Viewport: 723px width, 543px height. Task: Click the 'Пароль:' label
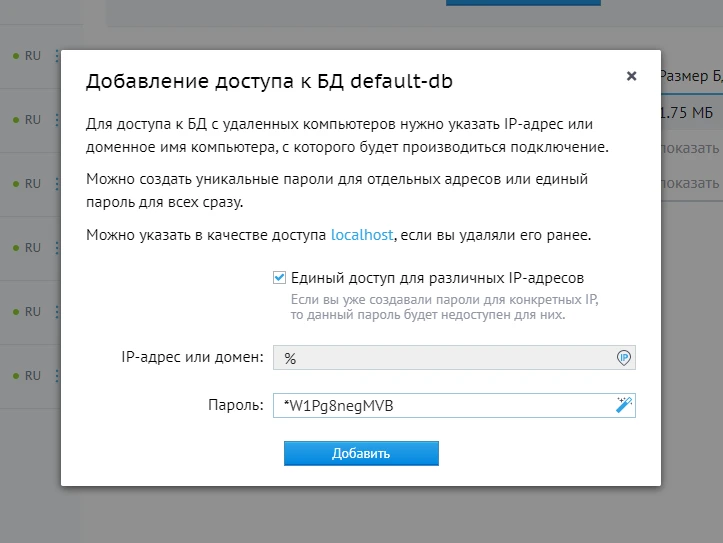(x=236, y=405)
